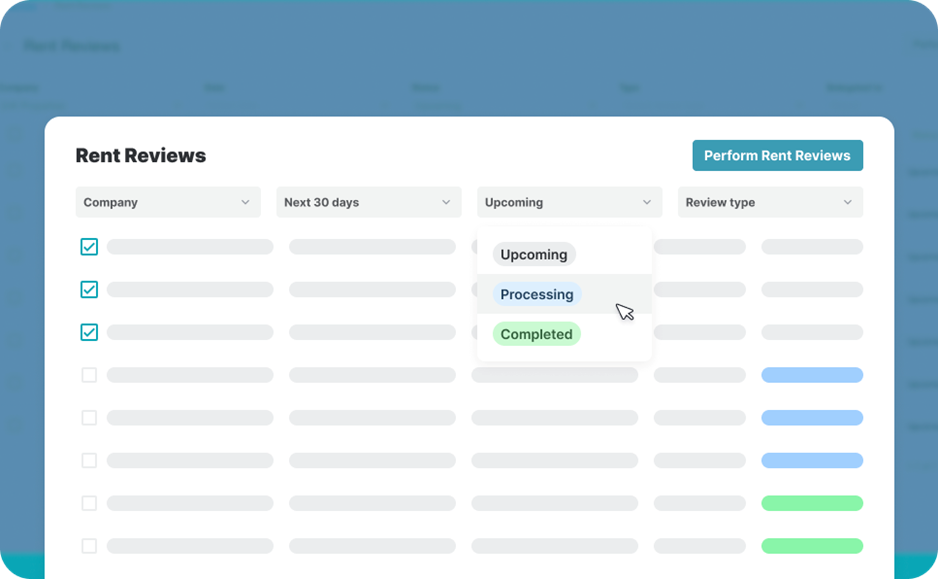Click the Rent Reviews heading
The width and height of the screenshot is (938, 579).
(140, 155)
